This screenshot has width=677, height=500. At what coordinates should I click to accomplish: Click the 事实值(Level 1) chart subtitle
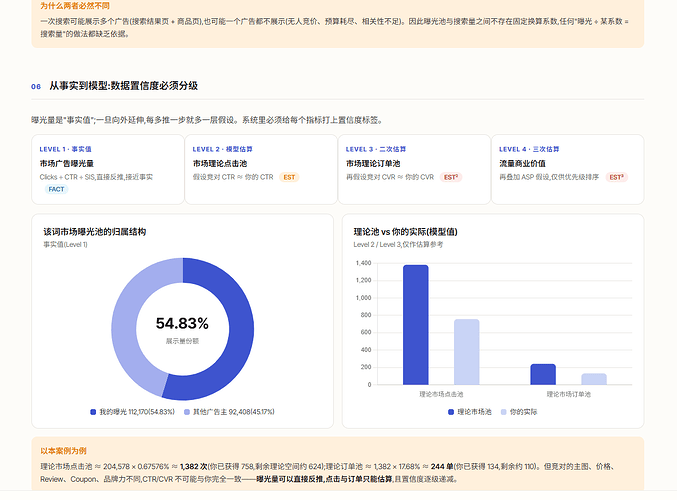[65, 244]
